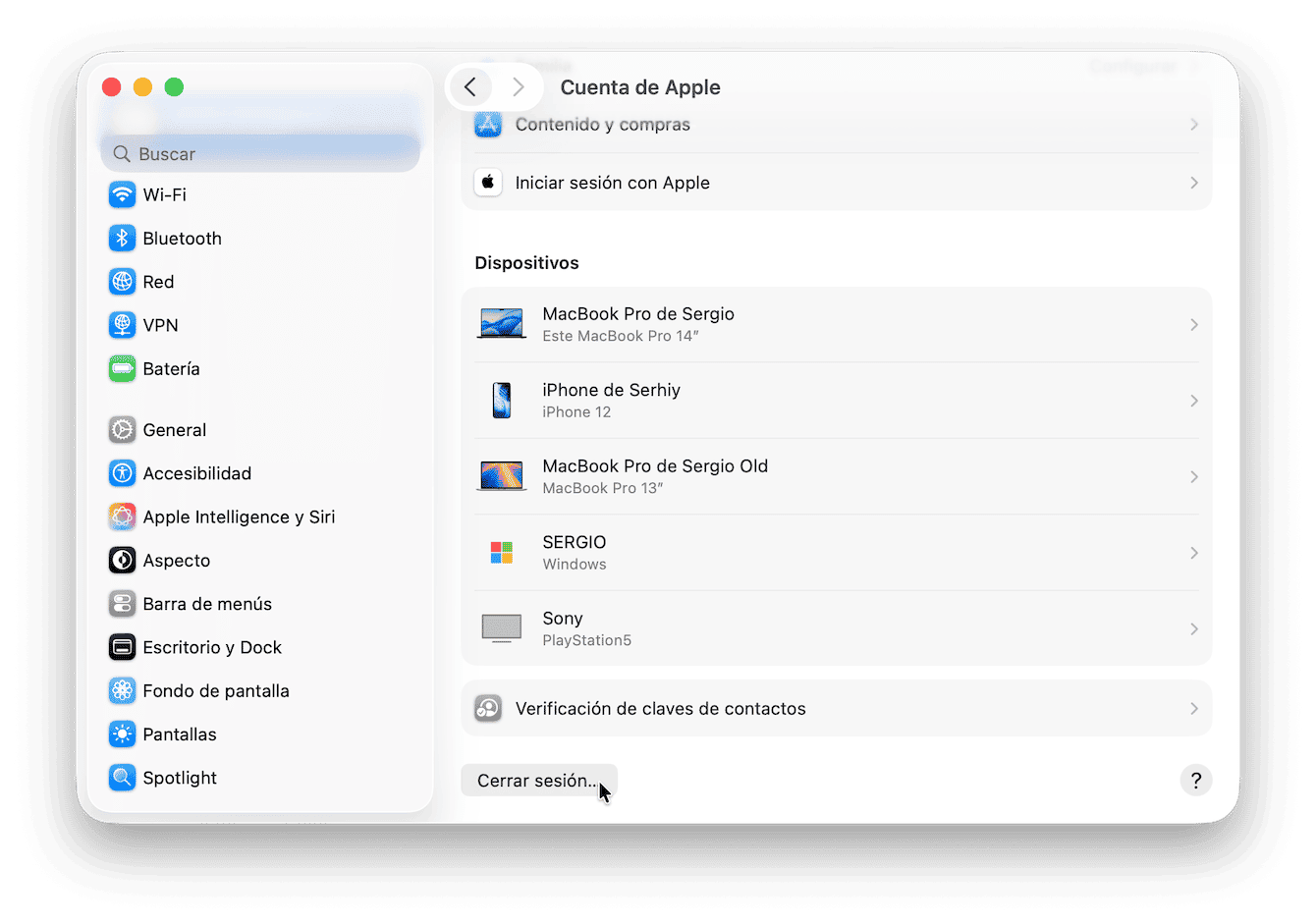
Task: Open the chevron for iPhone de Serhiy
Action: click(x=1194, y=401)
